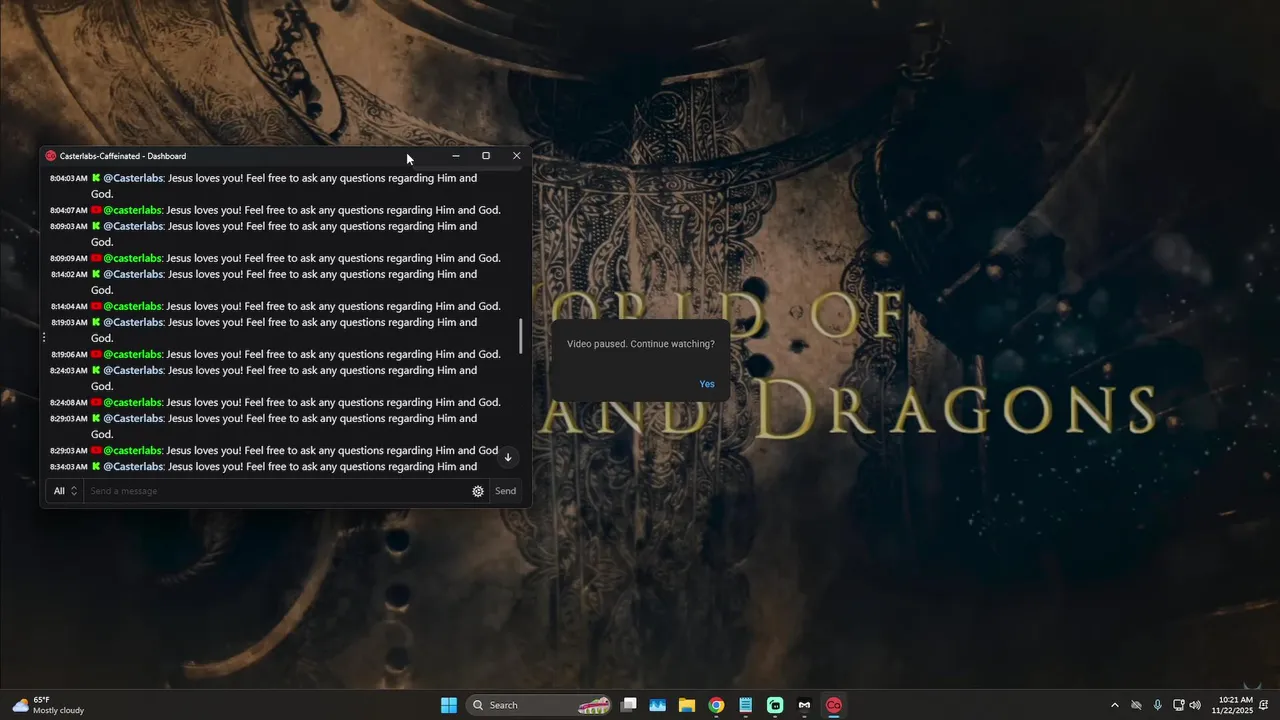The image size is (1280, 720).
Task: Click the YouTube icon on the 8:19:06 AM message
Action: 96,354
